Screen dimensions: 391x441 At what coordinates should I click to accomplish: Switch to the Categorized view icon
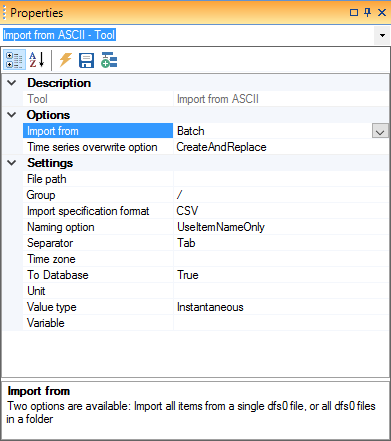coord(14,60)
